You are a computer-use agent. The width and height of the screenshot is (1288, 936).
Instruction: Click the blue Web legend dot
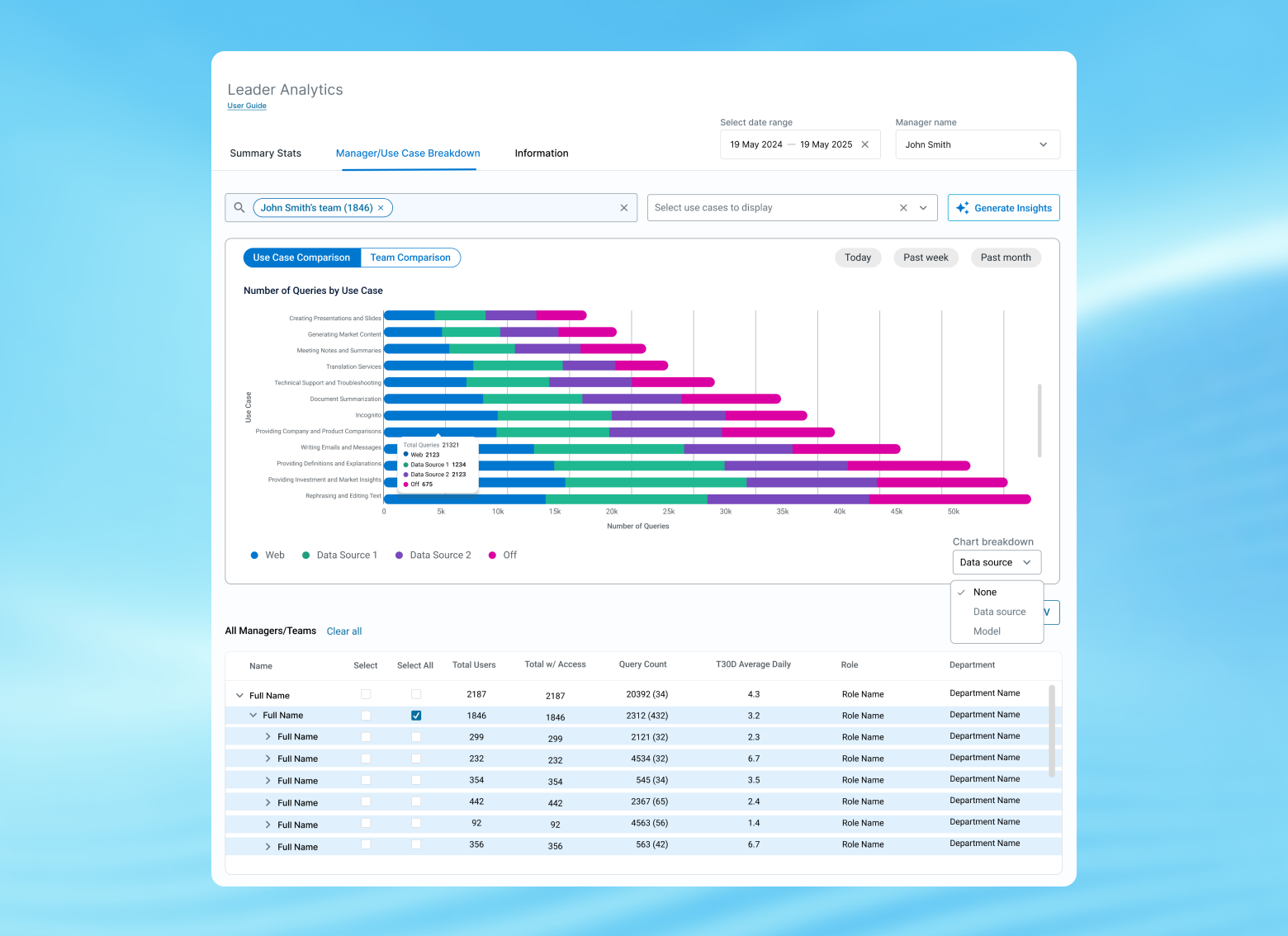[254, 555]
